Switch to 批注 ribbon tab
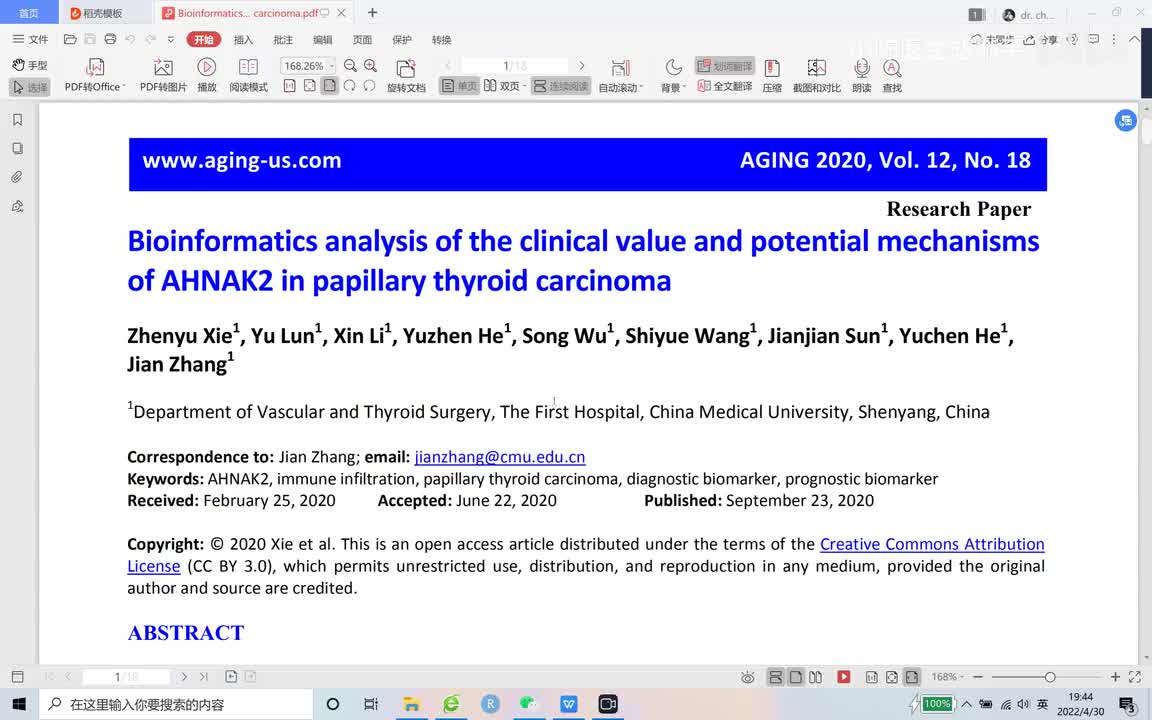The height and width of the screenshot is (720, 1152). click(283, 40)
